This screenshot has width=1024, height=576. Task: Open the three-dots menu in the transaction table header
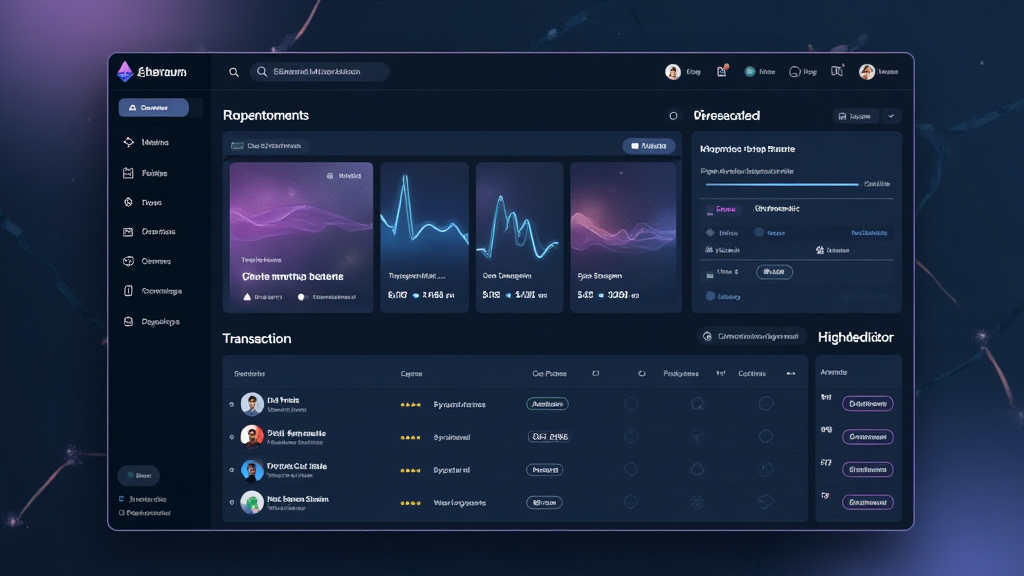click(791, 373)
